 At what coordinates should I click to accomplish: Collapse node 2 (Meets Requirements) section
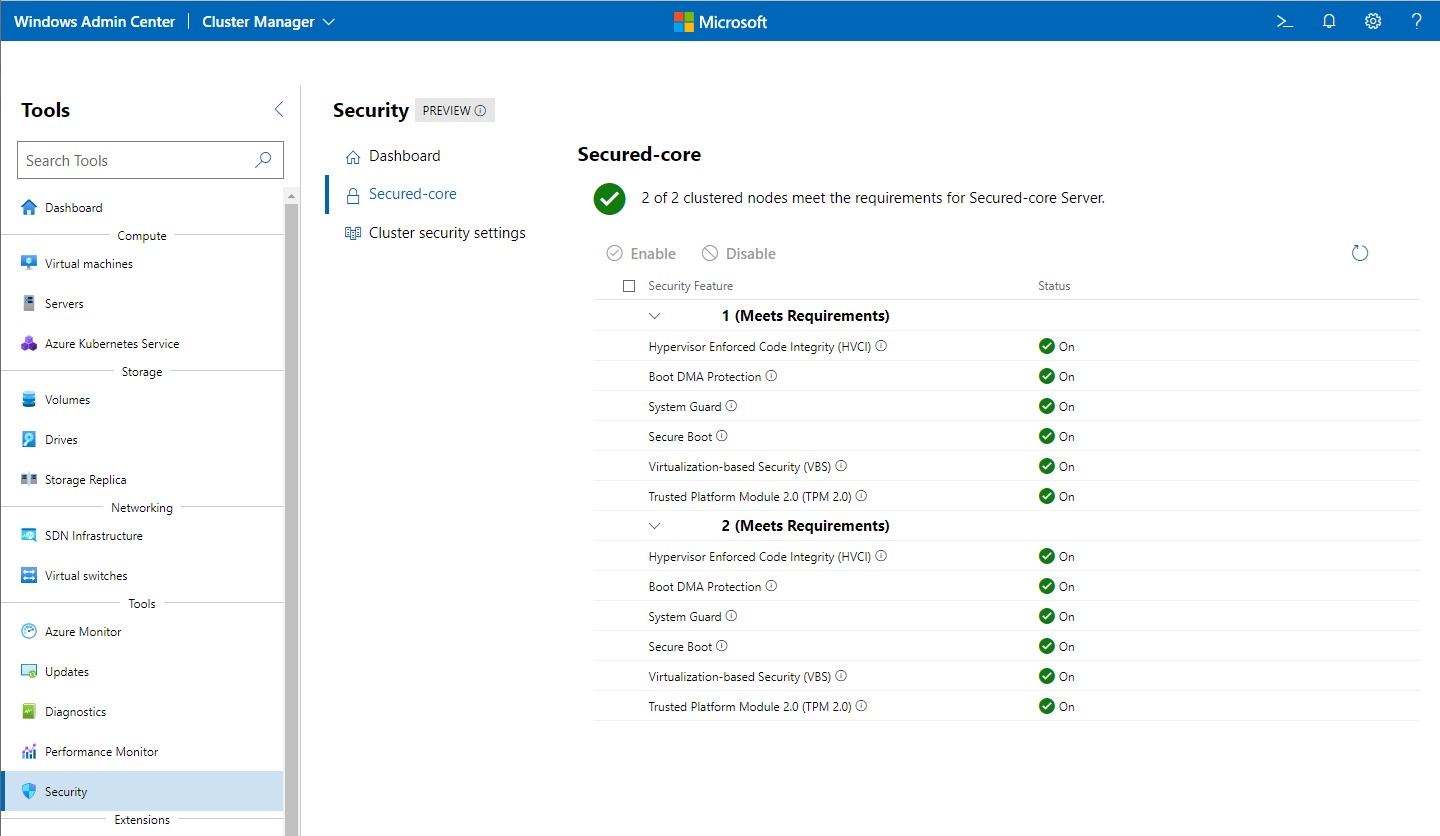(654, 525)
